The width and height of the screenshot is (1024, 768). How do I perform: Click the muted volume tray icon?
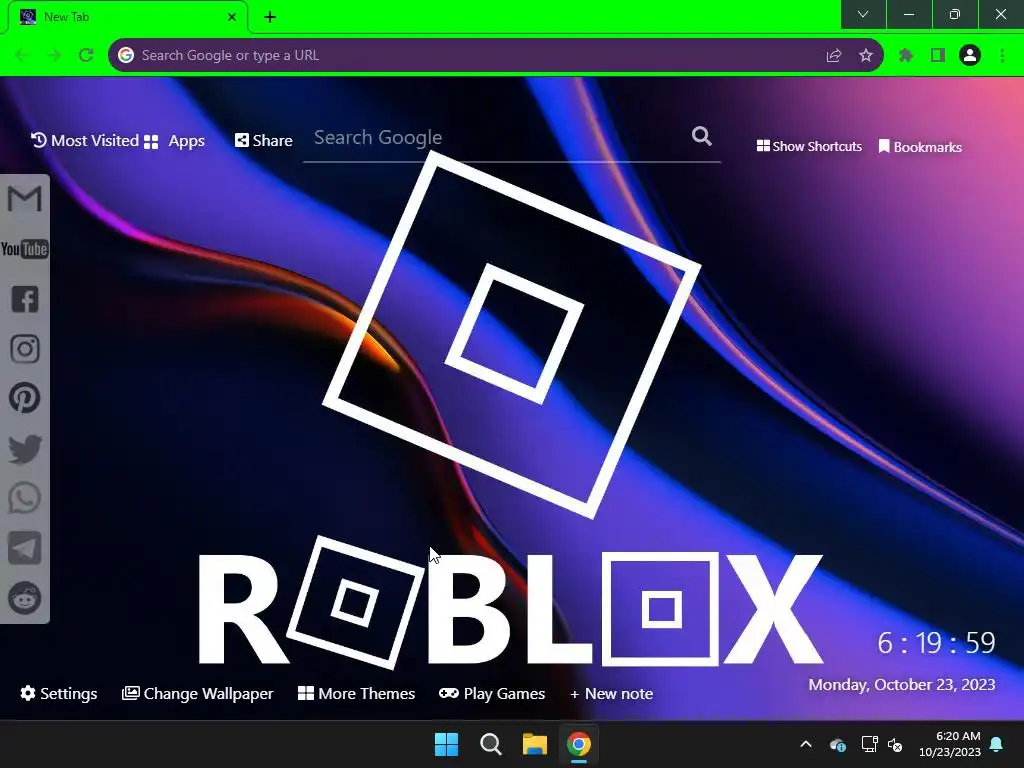click(x=895, y=744)
